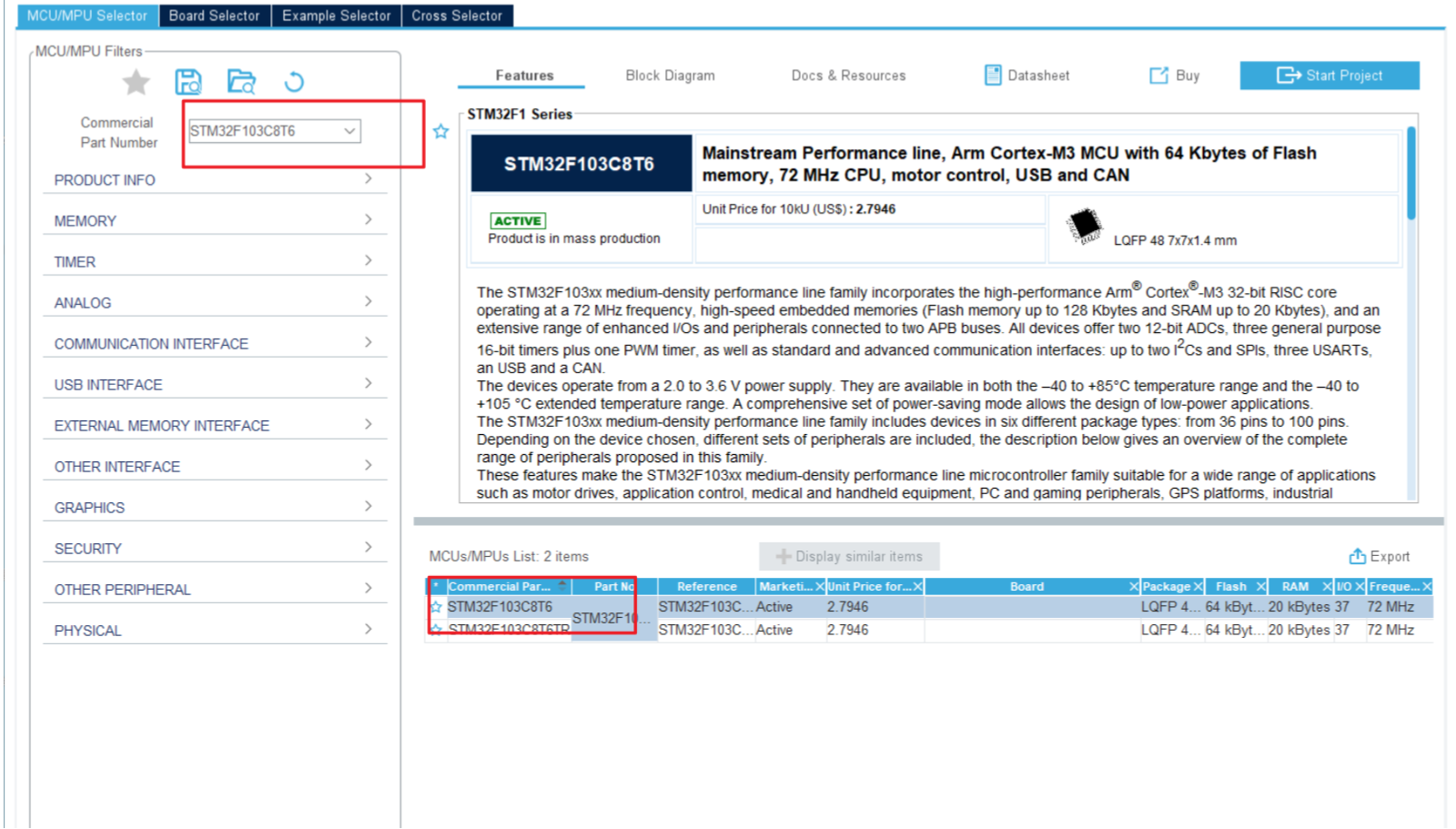Image resolution: width=1456 pixels, height=829 pixels.
Task: Click the Display similar items button
Action: [849, 556]
